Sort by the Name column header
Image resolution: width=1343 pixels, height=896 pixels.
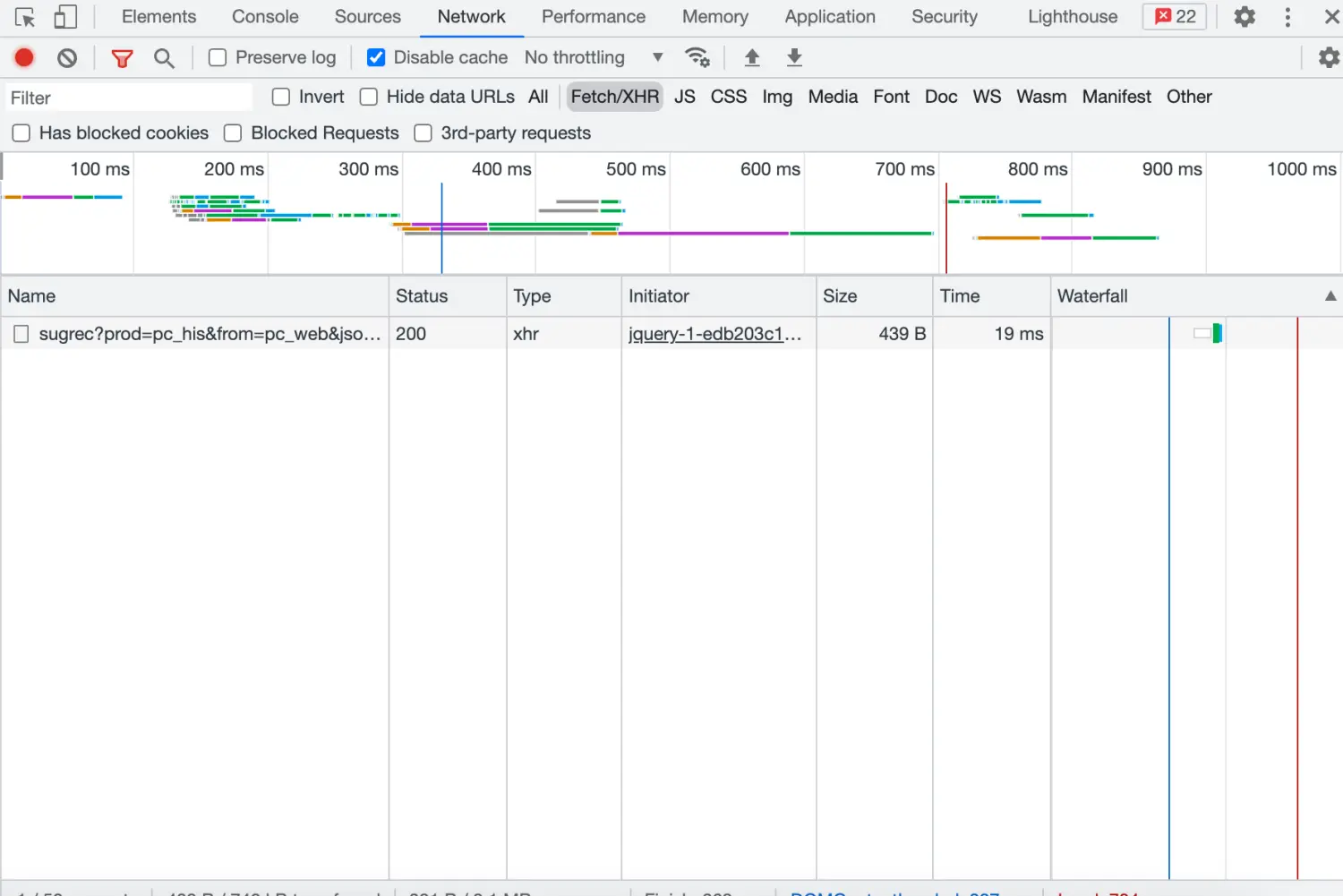tap(195, 296)
